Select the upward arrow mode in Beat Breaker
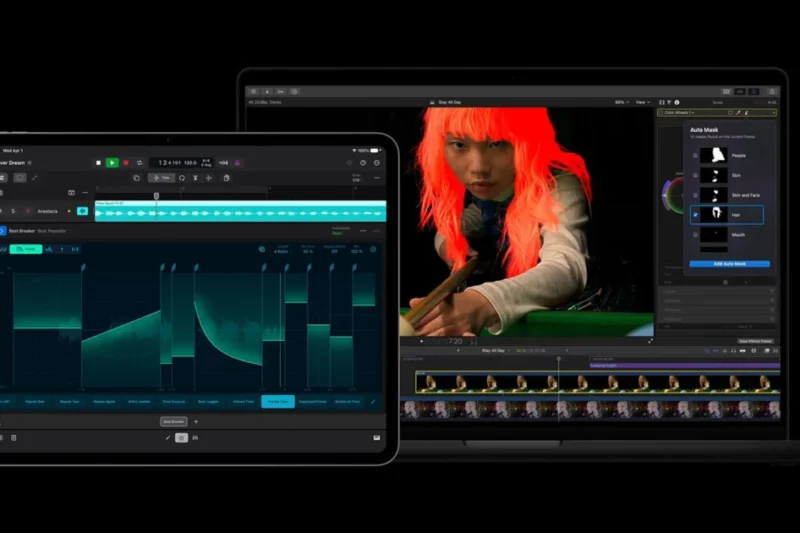This screenshot has height=533, width=800. 62,249
